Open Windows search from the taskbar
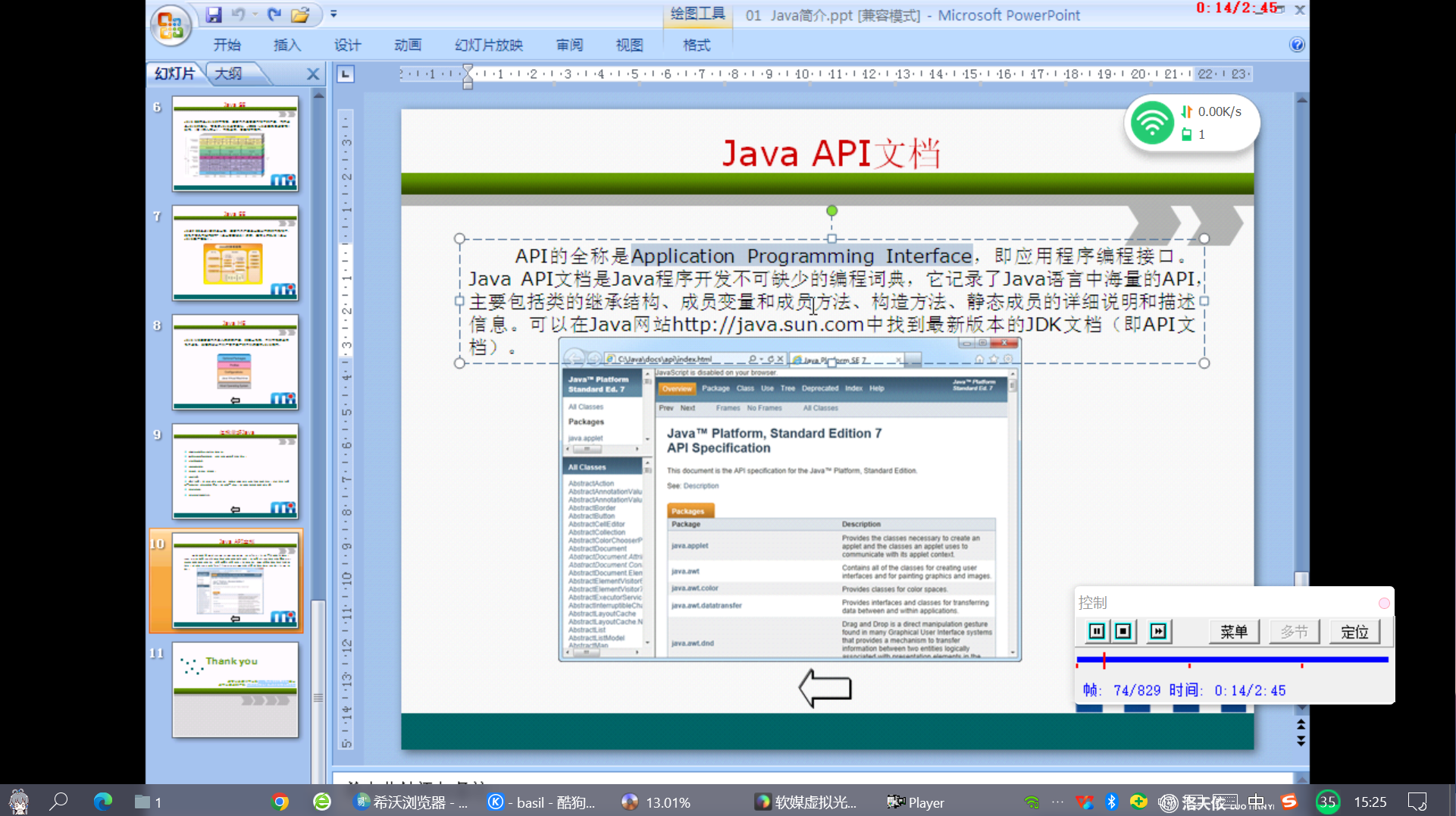This screenshot has width=1456, height=816. [58, 802]
